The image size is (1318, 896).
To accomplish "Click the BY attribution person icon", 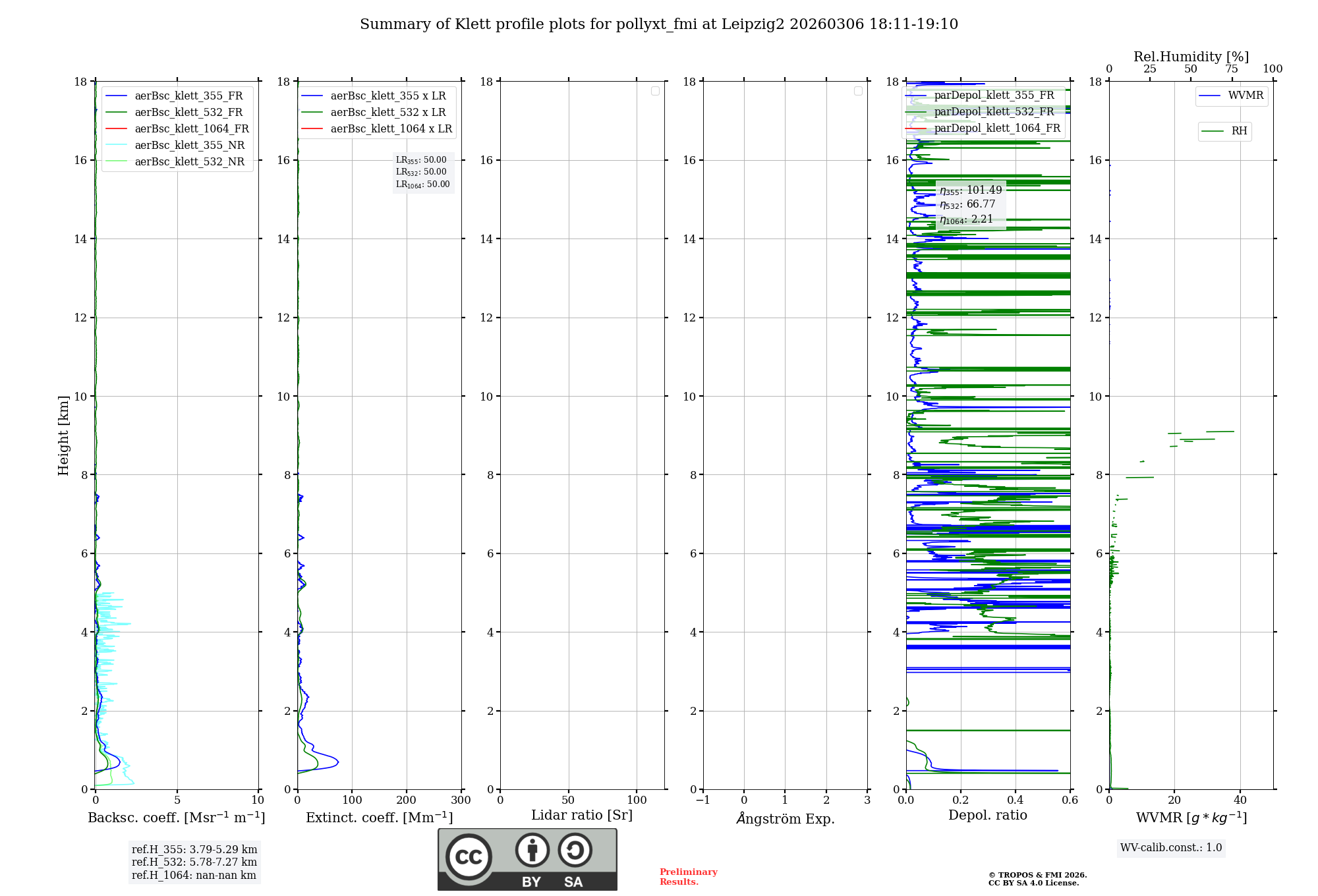I will [x=532, y=850].
